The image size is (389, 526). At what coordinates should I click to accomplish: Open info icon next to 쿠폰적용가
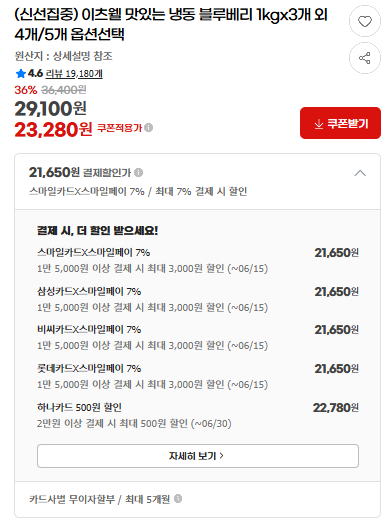pyautogui.click(x=149, y=128)
